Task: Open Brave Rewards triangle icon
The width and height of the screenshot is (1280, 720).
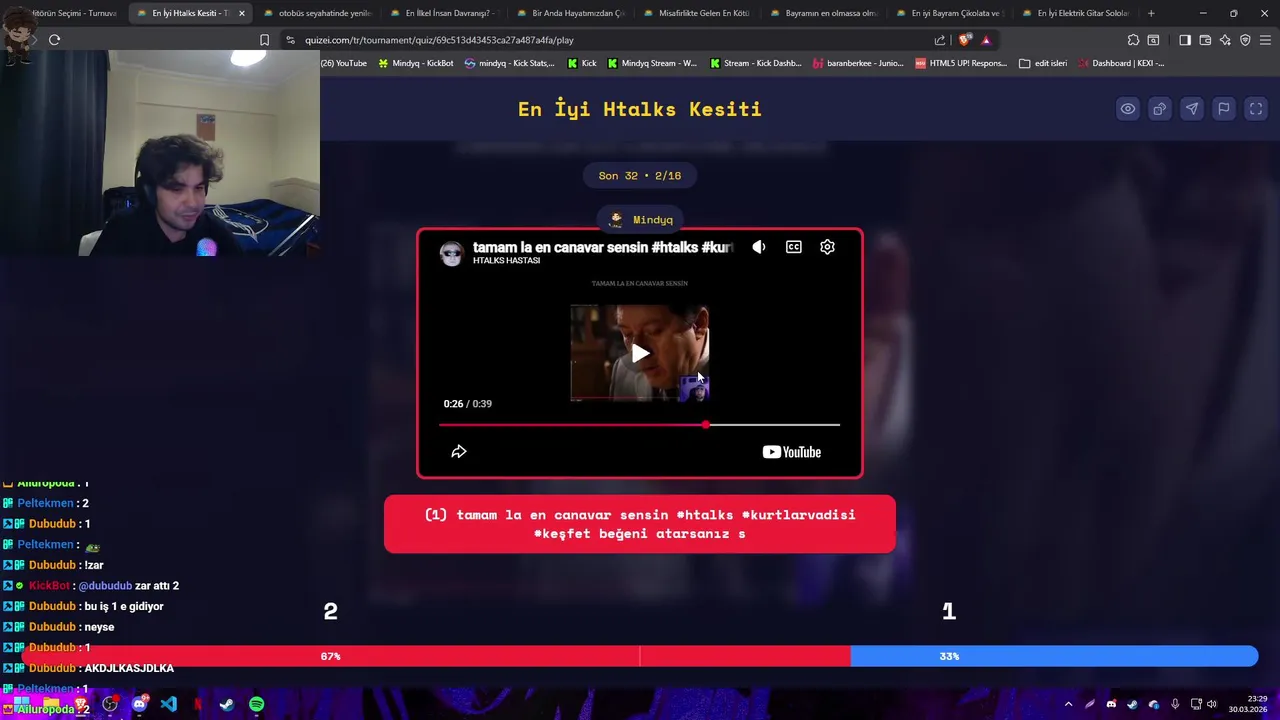Action: (x=986, y=40)
